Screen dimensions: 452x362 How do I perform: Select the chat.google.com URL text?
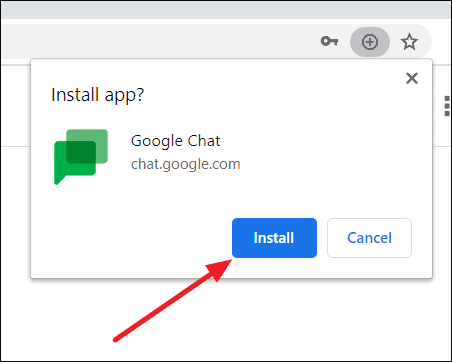[x=185, y=164]
